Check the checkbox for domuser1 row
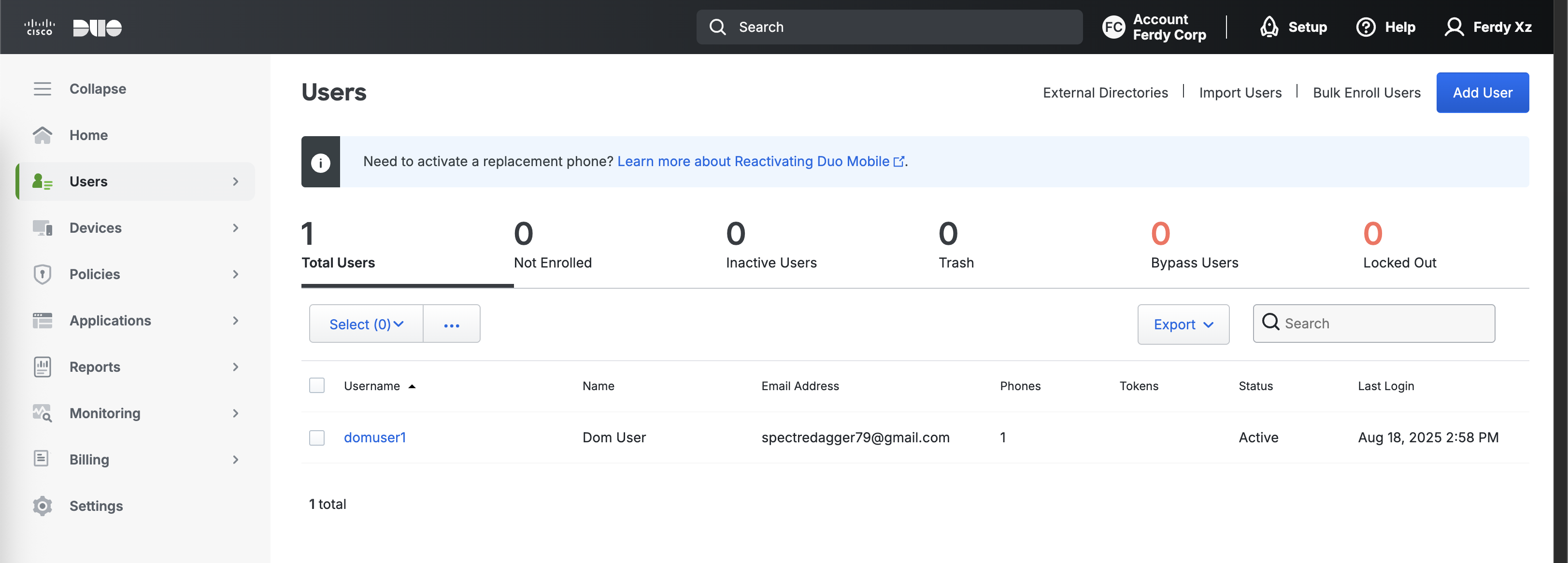This screenshot has width=1568, height=563. click(316, 437)
